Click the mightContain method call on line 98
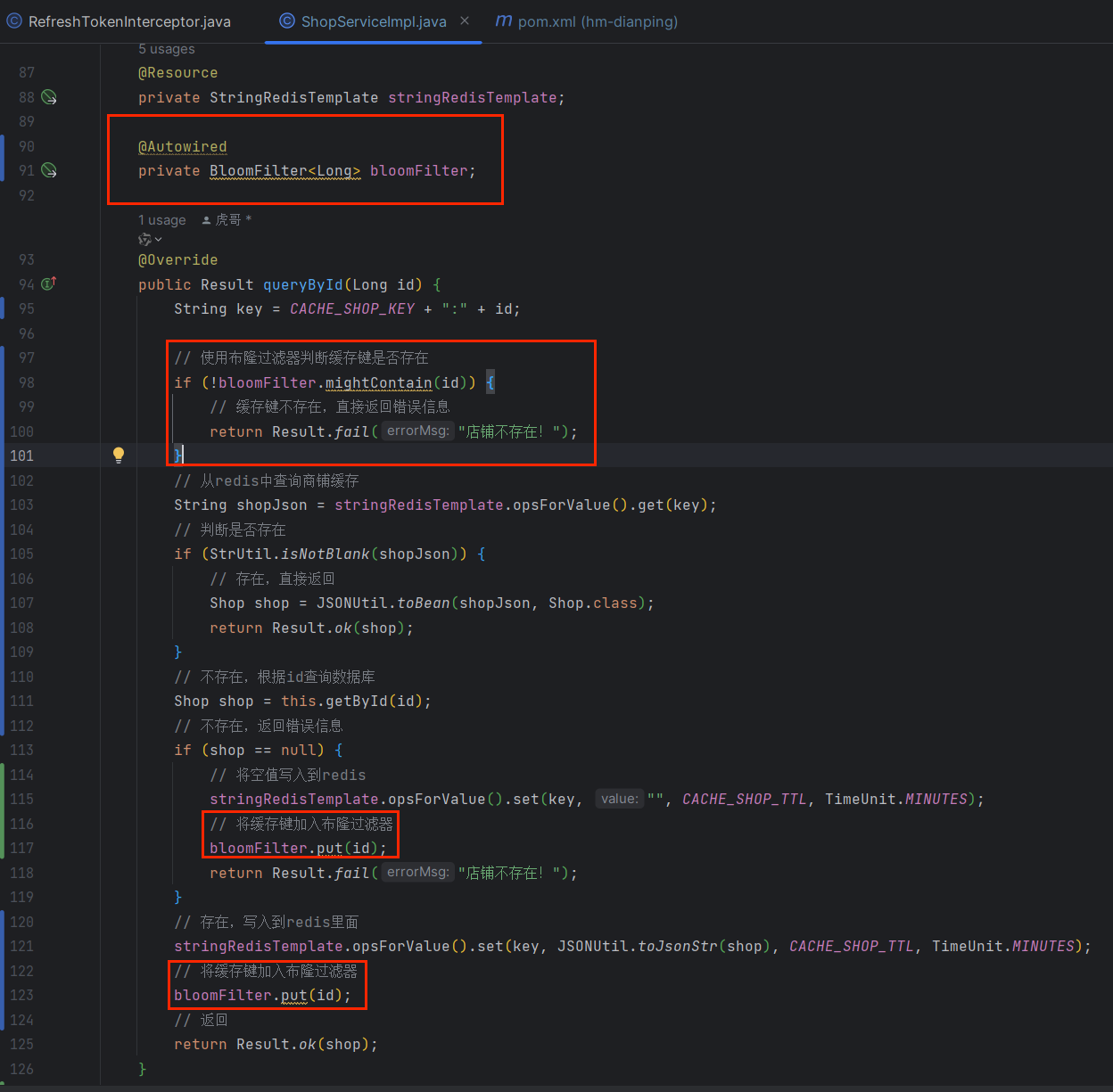 [379, 382]
